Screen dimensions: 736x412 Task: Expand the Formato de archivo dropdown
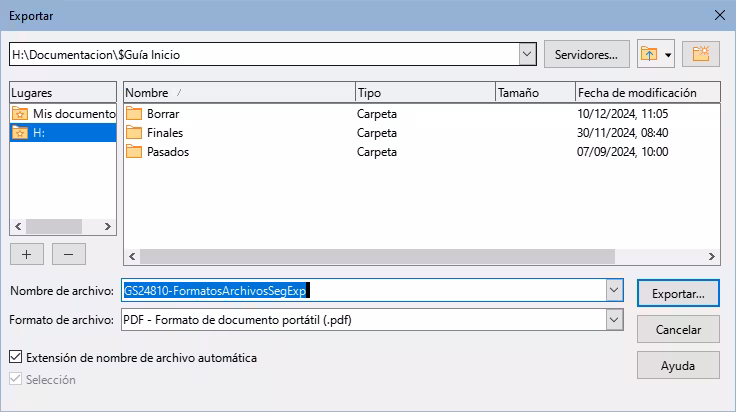[x=614, y=320]
